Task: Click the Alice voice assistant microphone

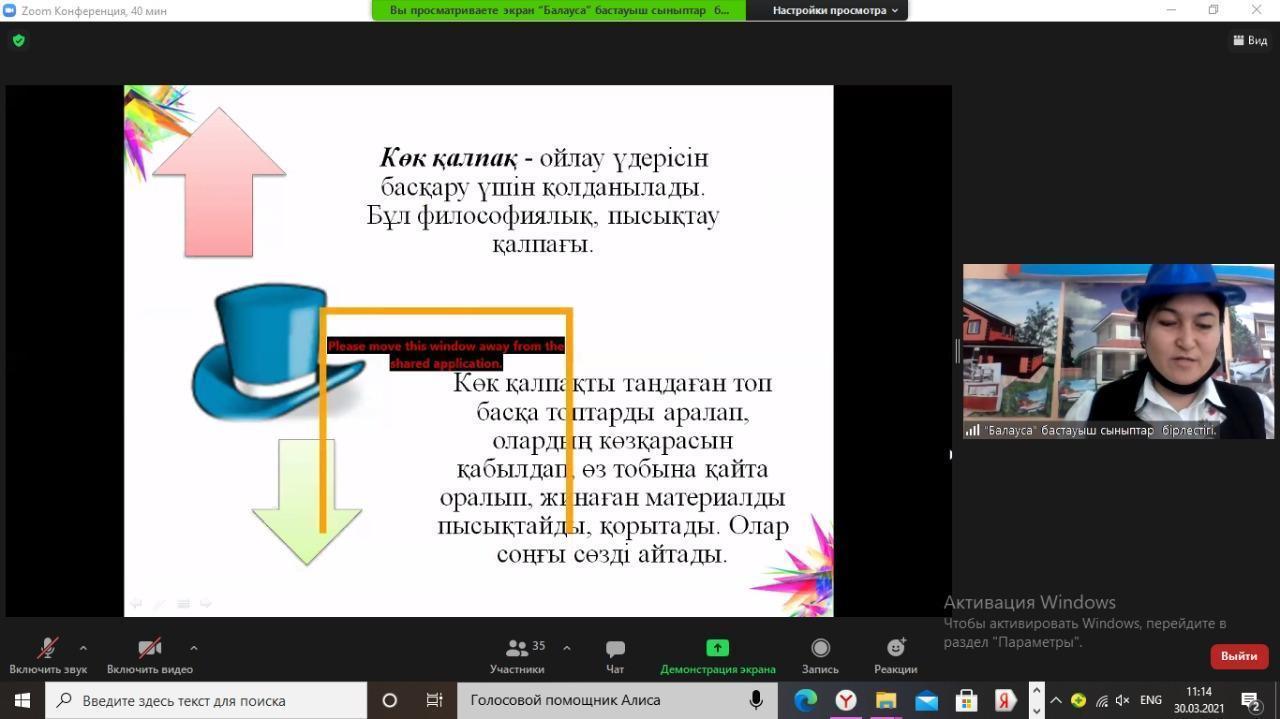Action: [756, 700]
